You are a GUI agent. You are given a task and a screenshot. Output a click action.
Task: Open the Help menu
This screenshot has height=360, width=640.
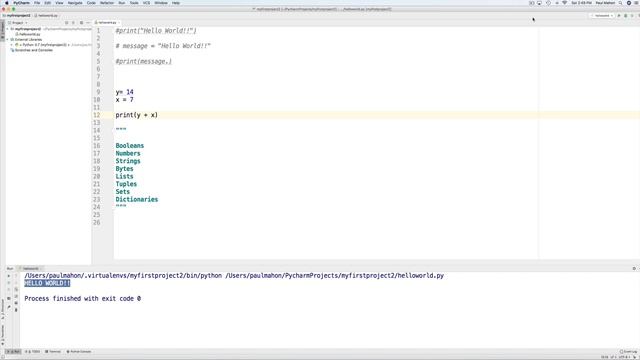coord(176,3)
